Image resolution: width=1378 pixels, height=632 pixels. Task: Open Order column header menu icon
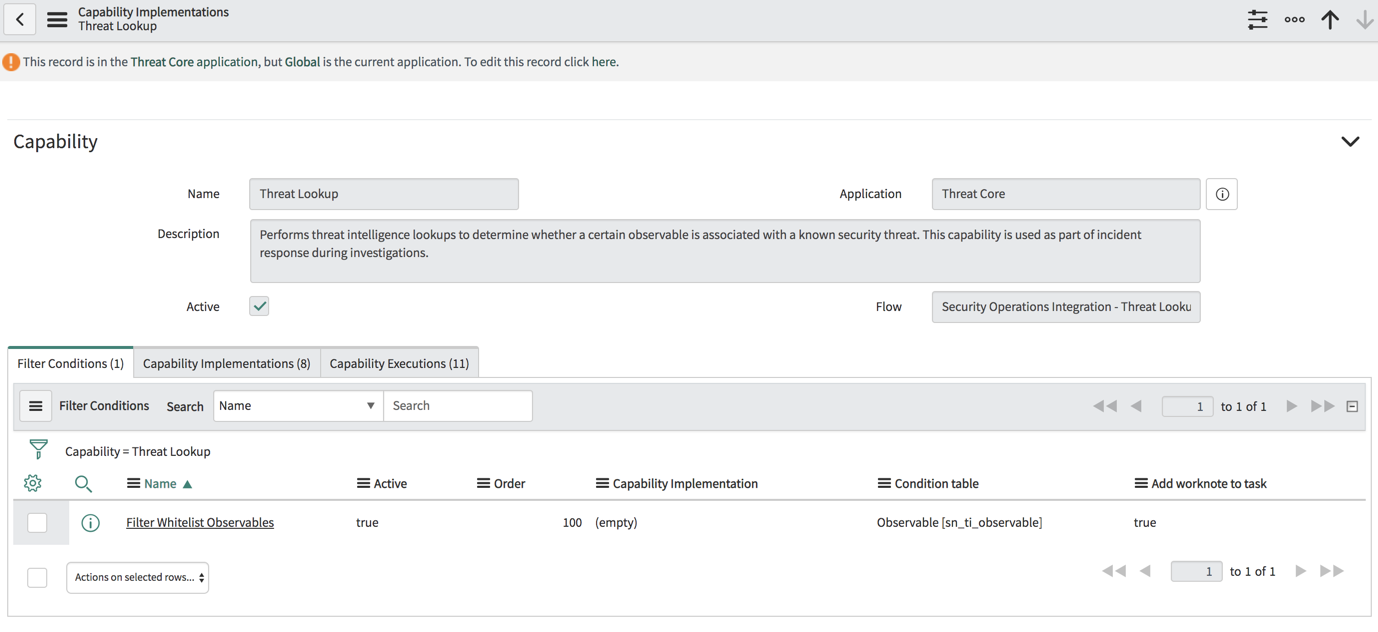pos(483,484)
